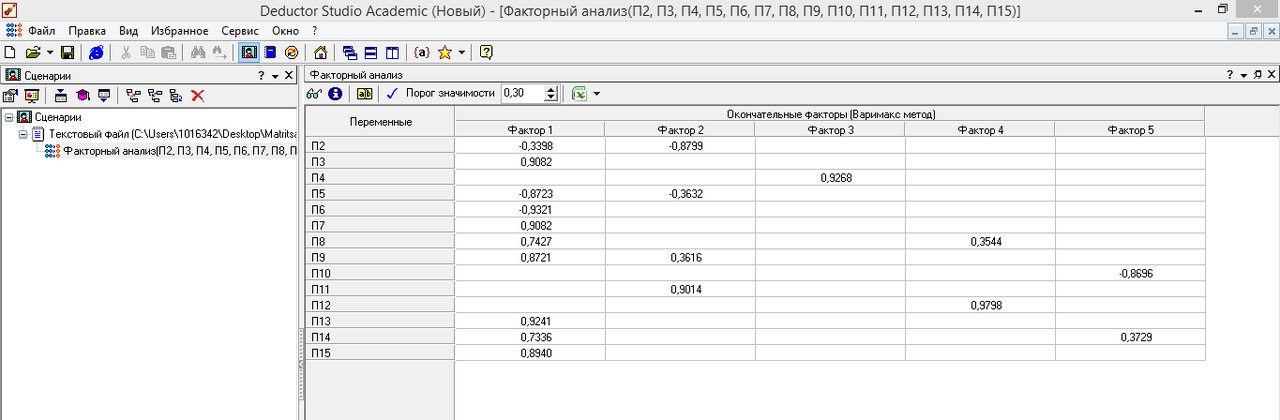Open the Правка menu

87,31
